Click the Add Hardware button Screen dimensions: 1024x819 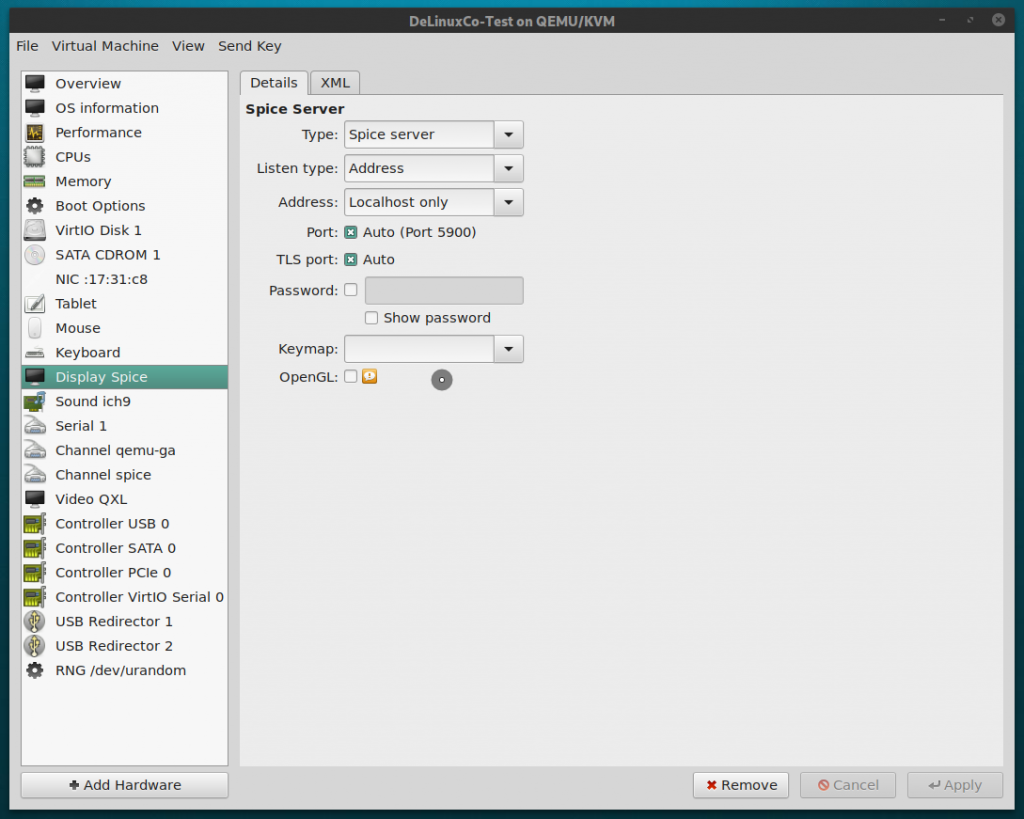coord(123,784)
